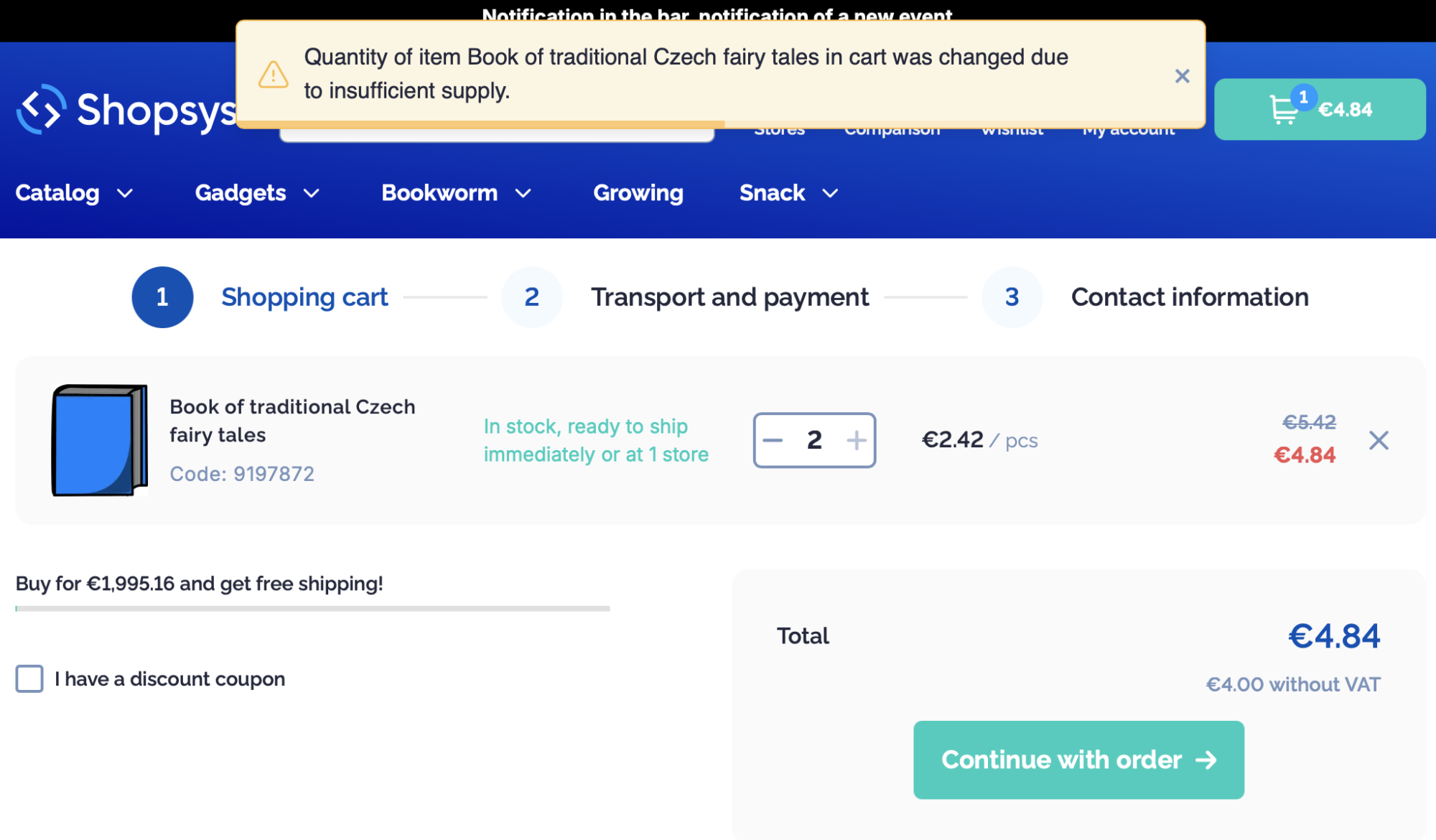Click the quantity input field showing 2
Image resolution: width=1436 pixels, height=840 pixels.
click(814, 440)
